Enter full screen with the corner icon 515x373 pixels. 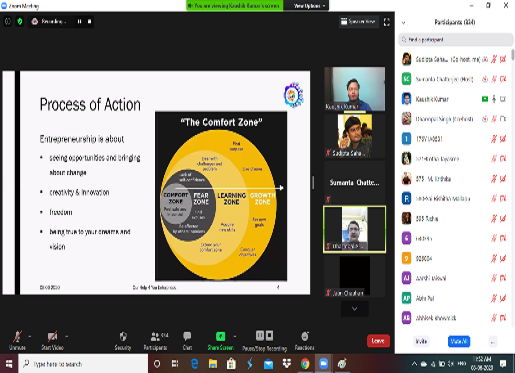tap(387, 22)
